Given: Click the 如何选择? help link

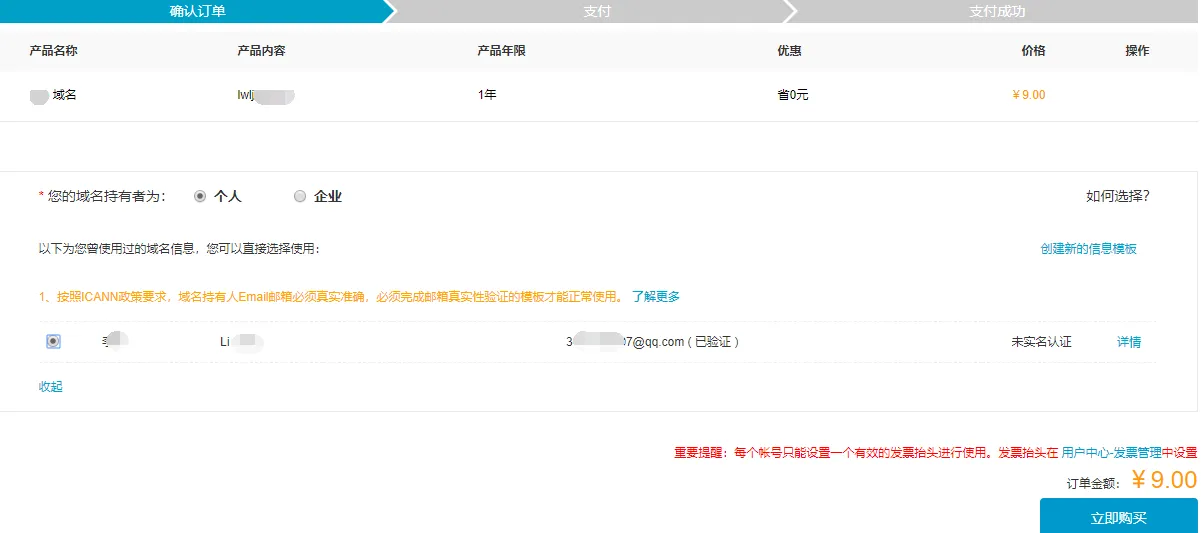Looking at the screenshot, I should point(1117,196).
